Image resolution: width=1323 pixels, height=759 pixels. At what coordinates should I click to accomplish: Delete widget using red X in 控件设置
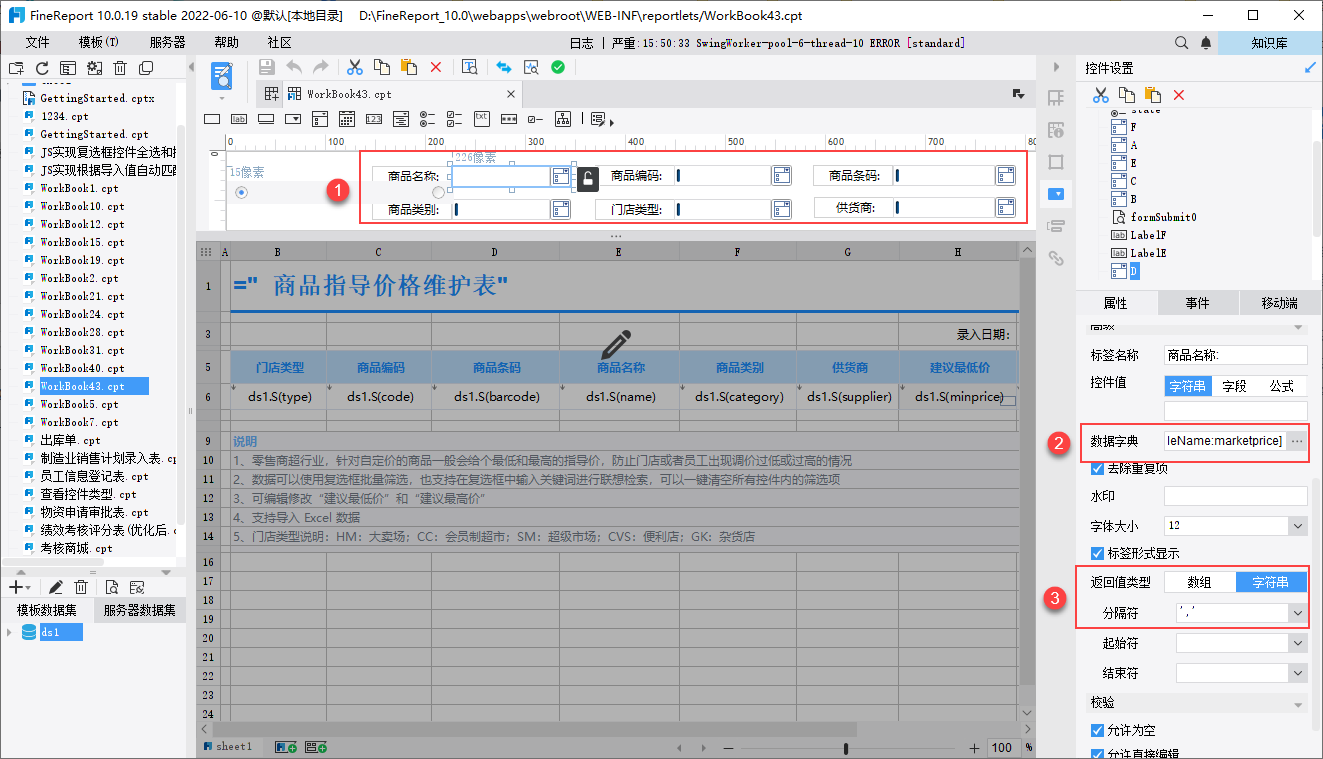coord(1179,95)
